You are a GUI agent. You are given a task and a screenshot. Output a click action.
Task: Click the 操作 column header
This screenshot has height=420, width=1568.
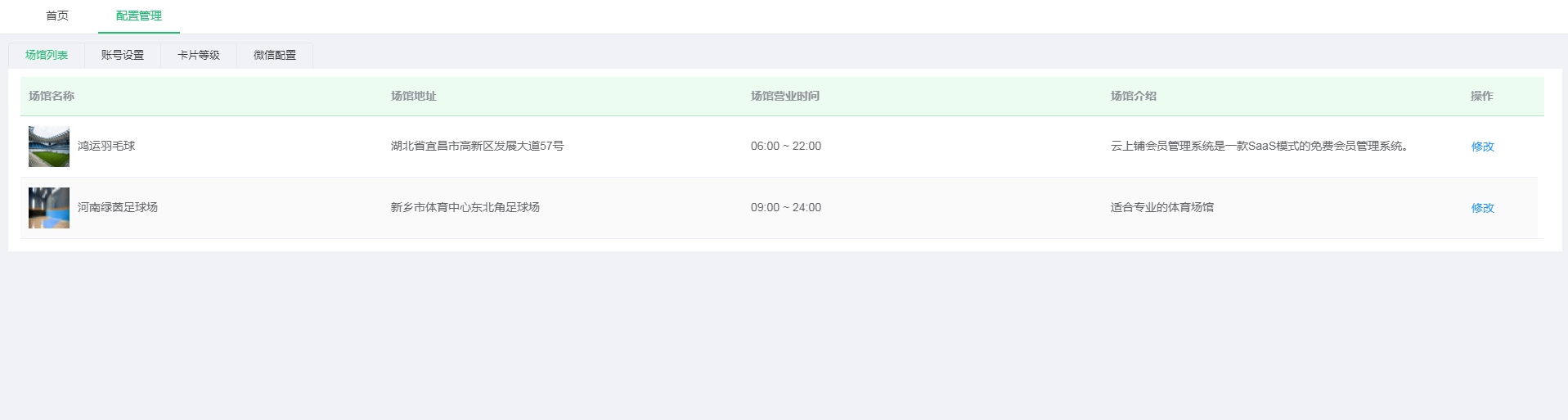(x=1481, y=96)
